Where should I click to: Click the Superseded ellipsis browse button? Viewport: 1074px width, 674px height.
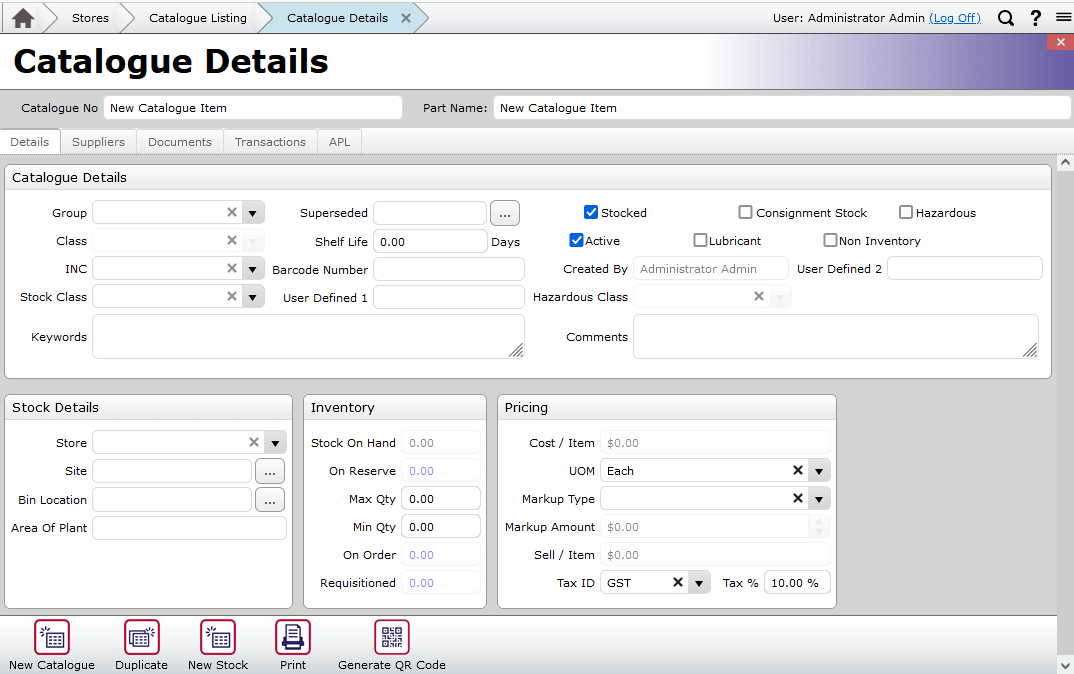504,212
